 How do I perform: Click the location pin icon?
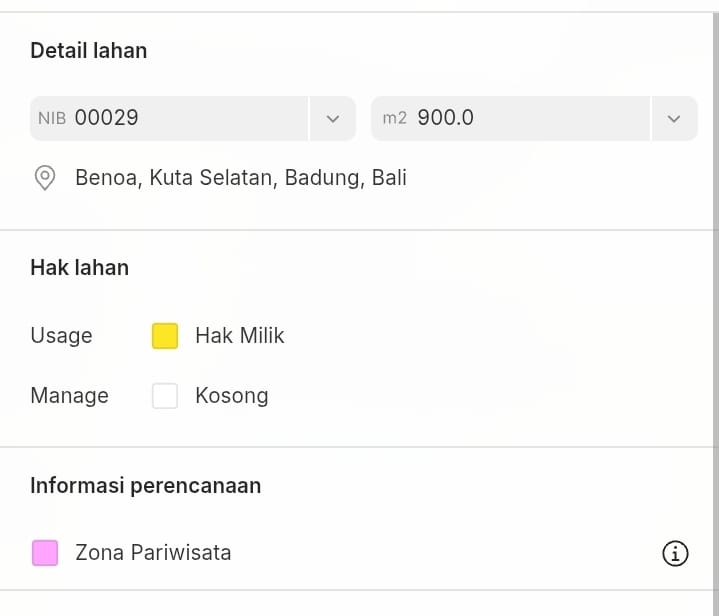click(44, 179)
